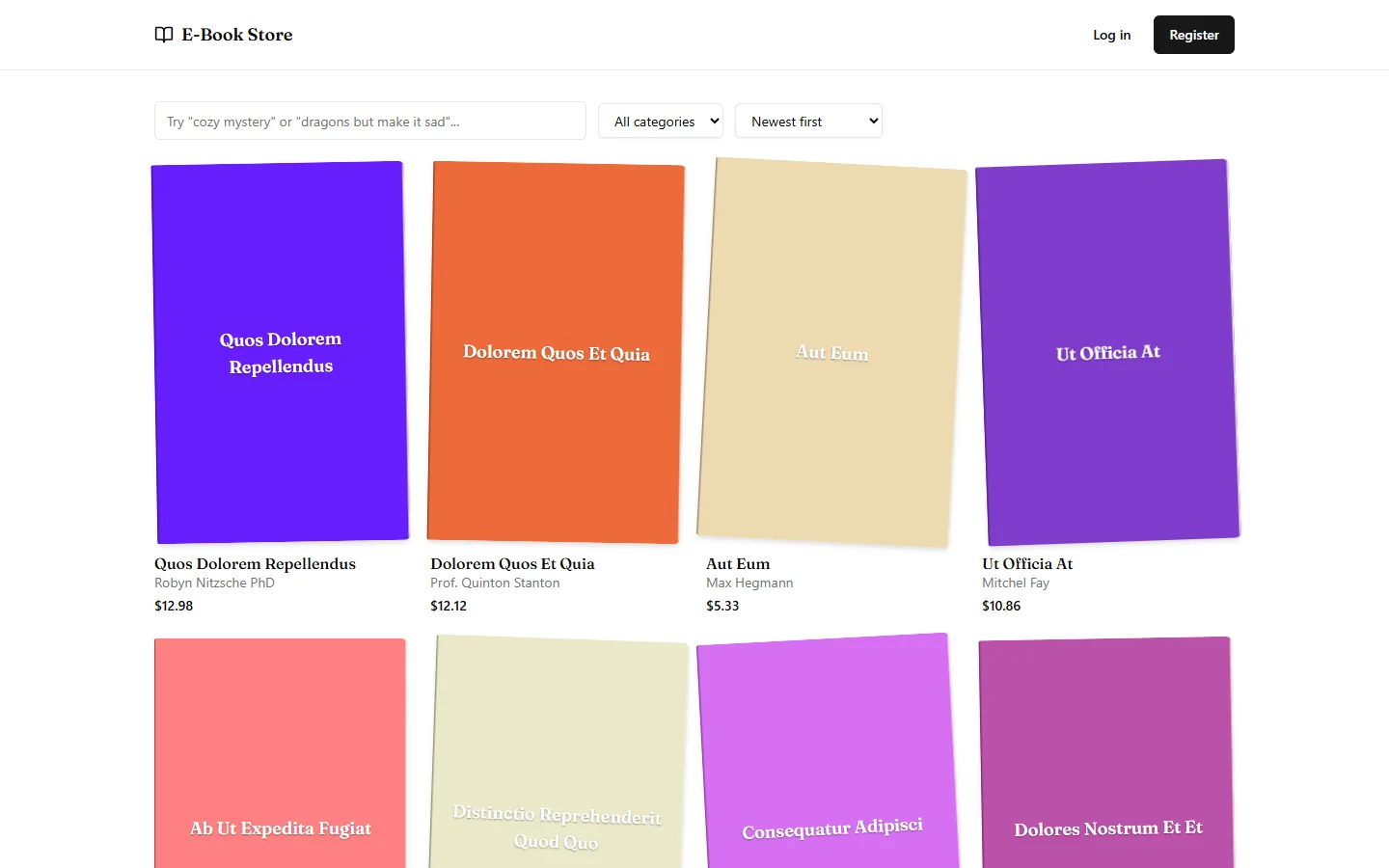This screenshot has height=868, width=1389.
Task: Open the orange Dolorem Quos Et Quia cover
Action: pyautogui.click(x=556, y=352)
